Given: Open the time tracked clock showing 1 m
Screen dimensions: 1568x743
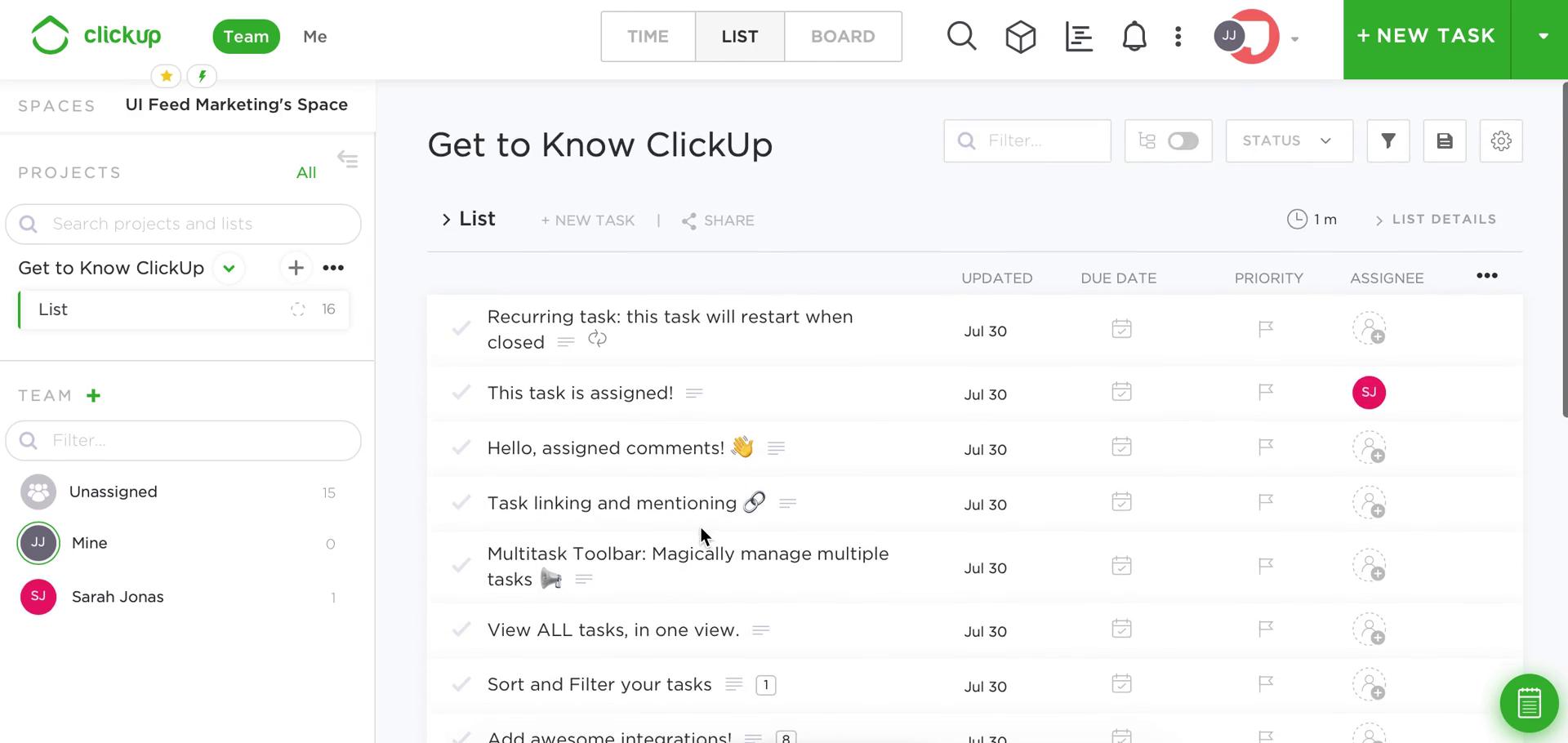Looking at the screenshot, I should (x=1312, y=219).
